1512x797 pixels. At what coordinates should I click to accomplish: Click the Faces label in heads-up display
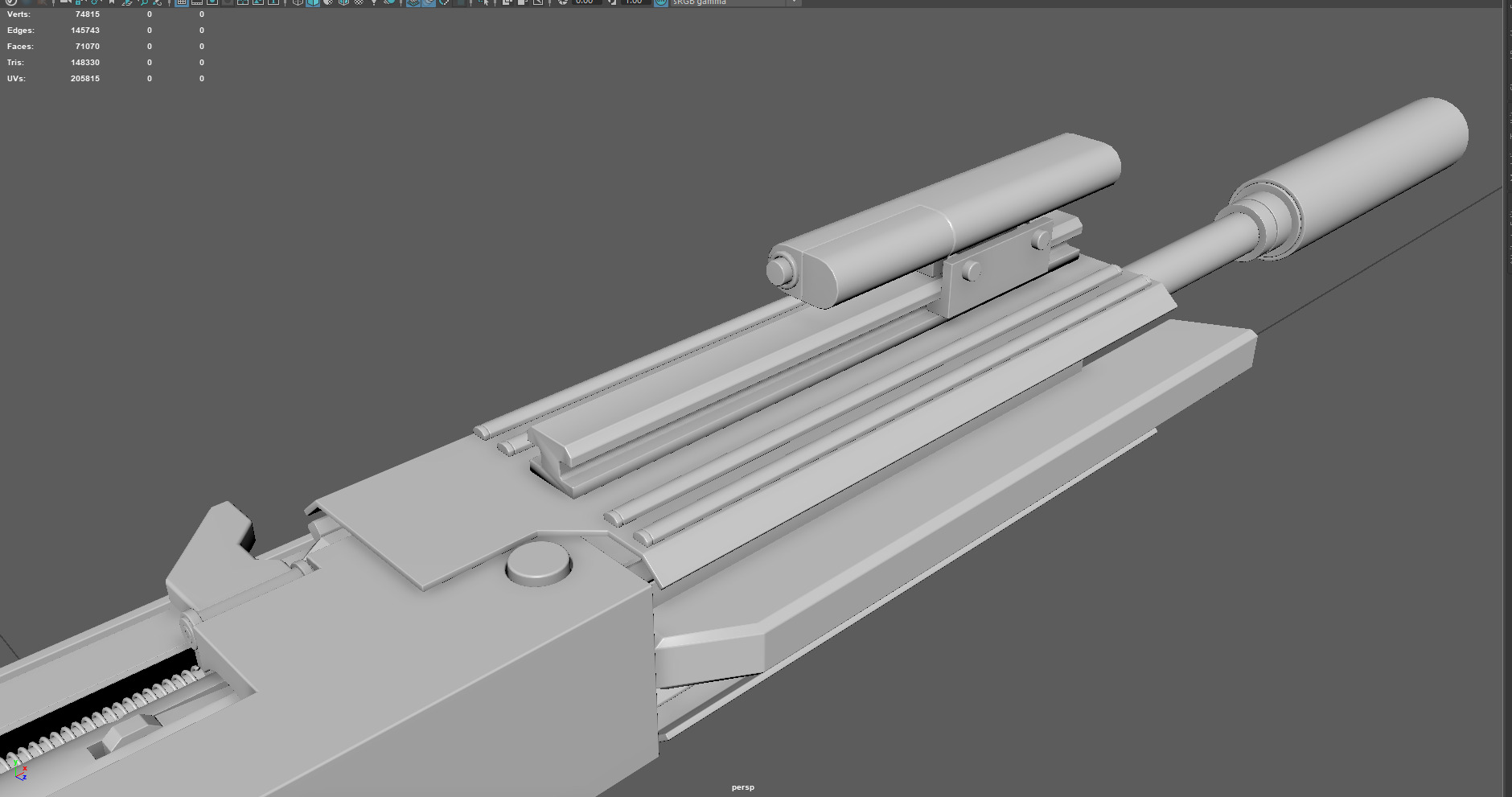(x=20, y=47)
